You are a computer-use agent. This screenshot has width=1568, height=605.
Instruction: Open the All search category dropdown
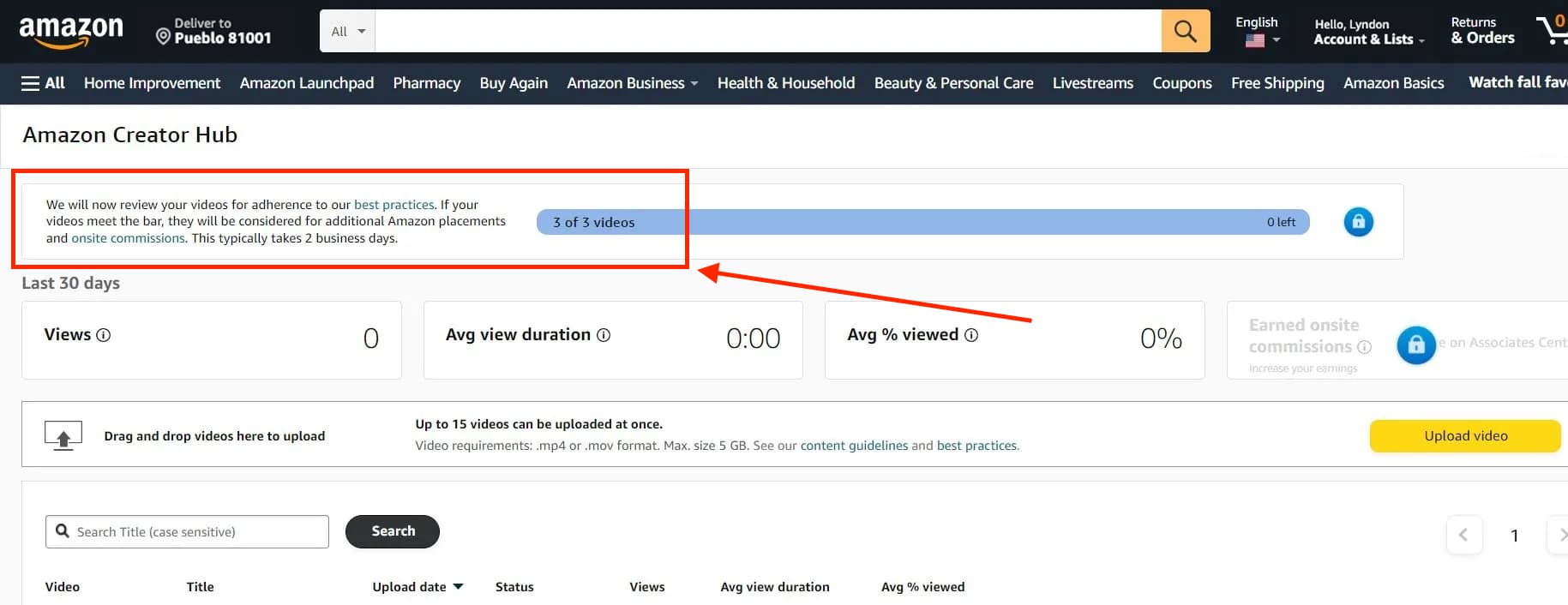pos(348,32)
